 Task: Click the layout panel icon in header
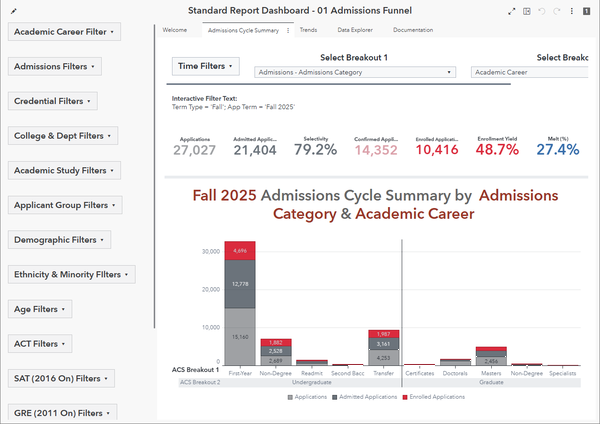click(527, 11)
